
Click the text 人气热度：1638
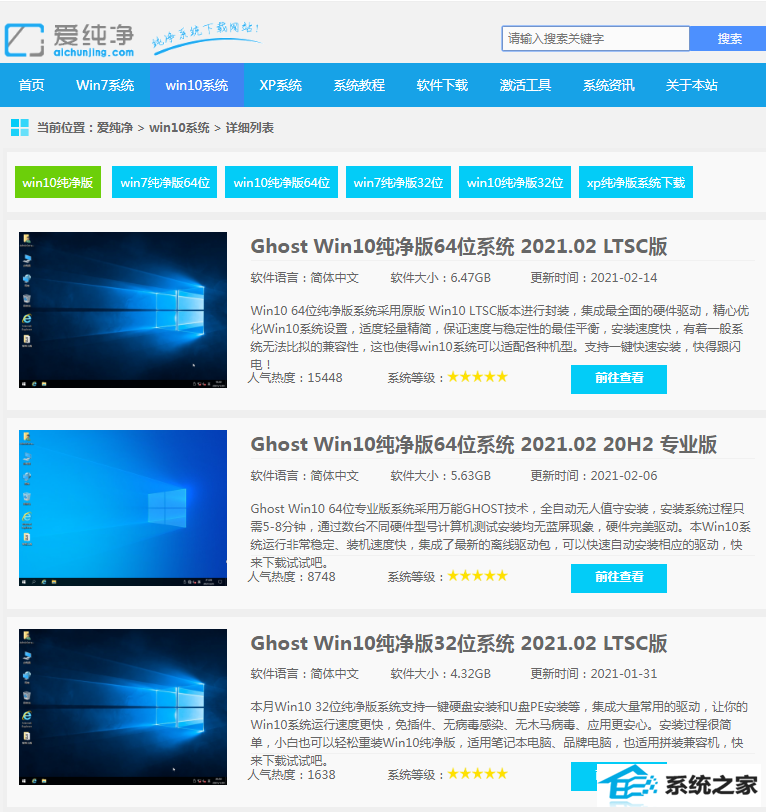click(292, 775)
